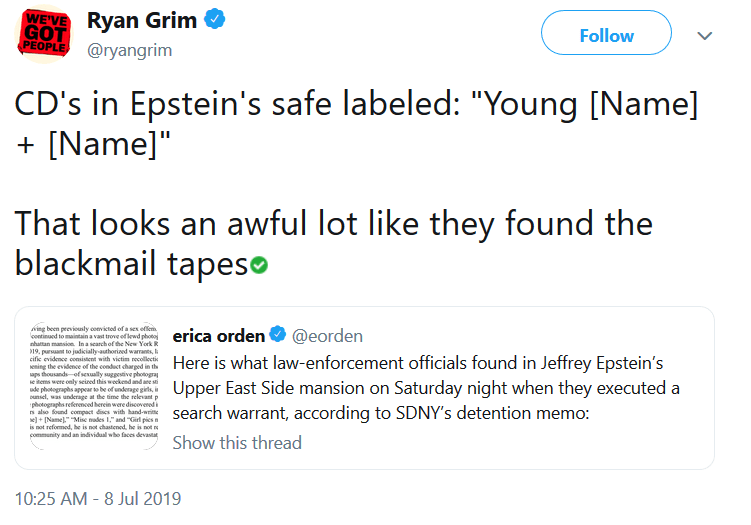This screenshot has height=525, width=751.
Task: Click the tweet line starting "+ [Name]"
Action: (x=93, y=144)
